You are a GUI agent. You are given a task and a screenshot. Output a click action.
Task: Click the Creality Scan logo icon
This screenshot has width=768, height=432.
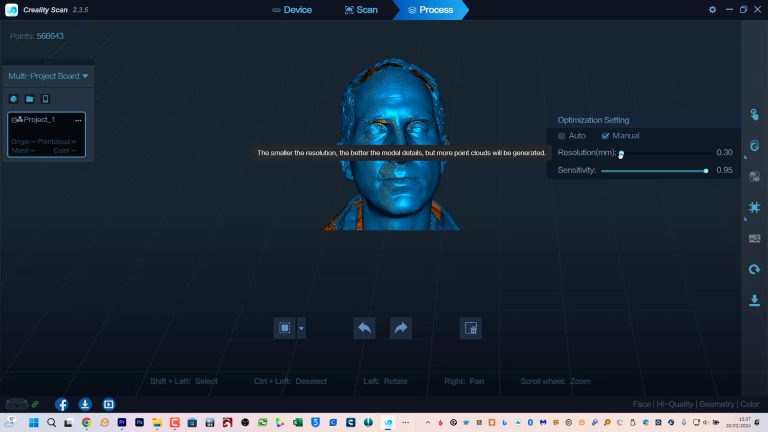(x=11, y=10)
